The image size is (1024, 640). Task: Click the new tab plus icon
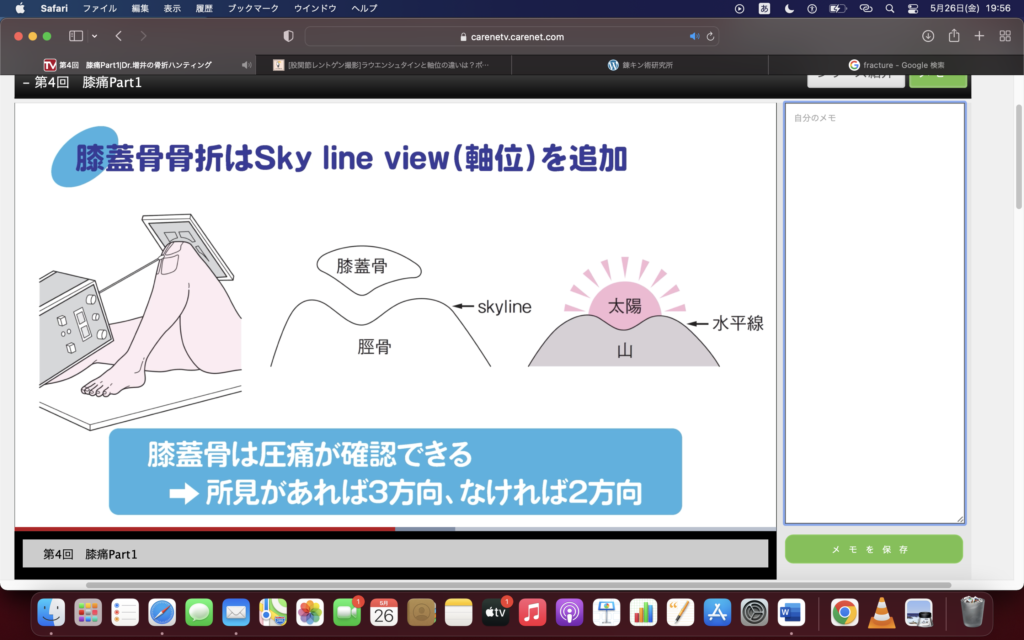tap(979, 36)
